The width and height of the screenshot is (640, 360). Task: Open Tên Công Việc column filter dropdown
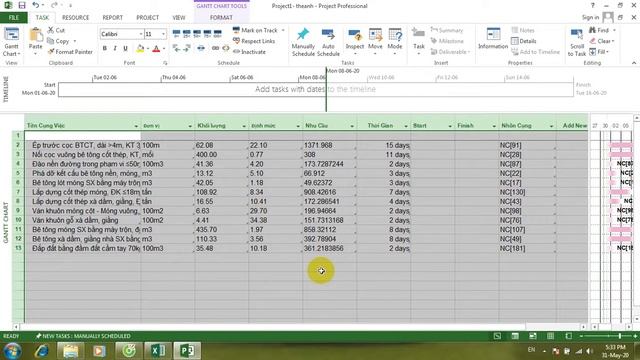pyautogui.click(x=136, y=126)
